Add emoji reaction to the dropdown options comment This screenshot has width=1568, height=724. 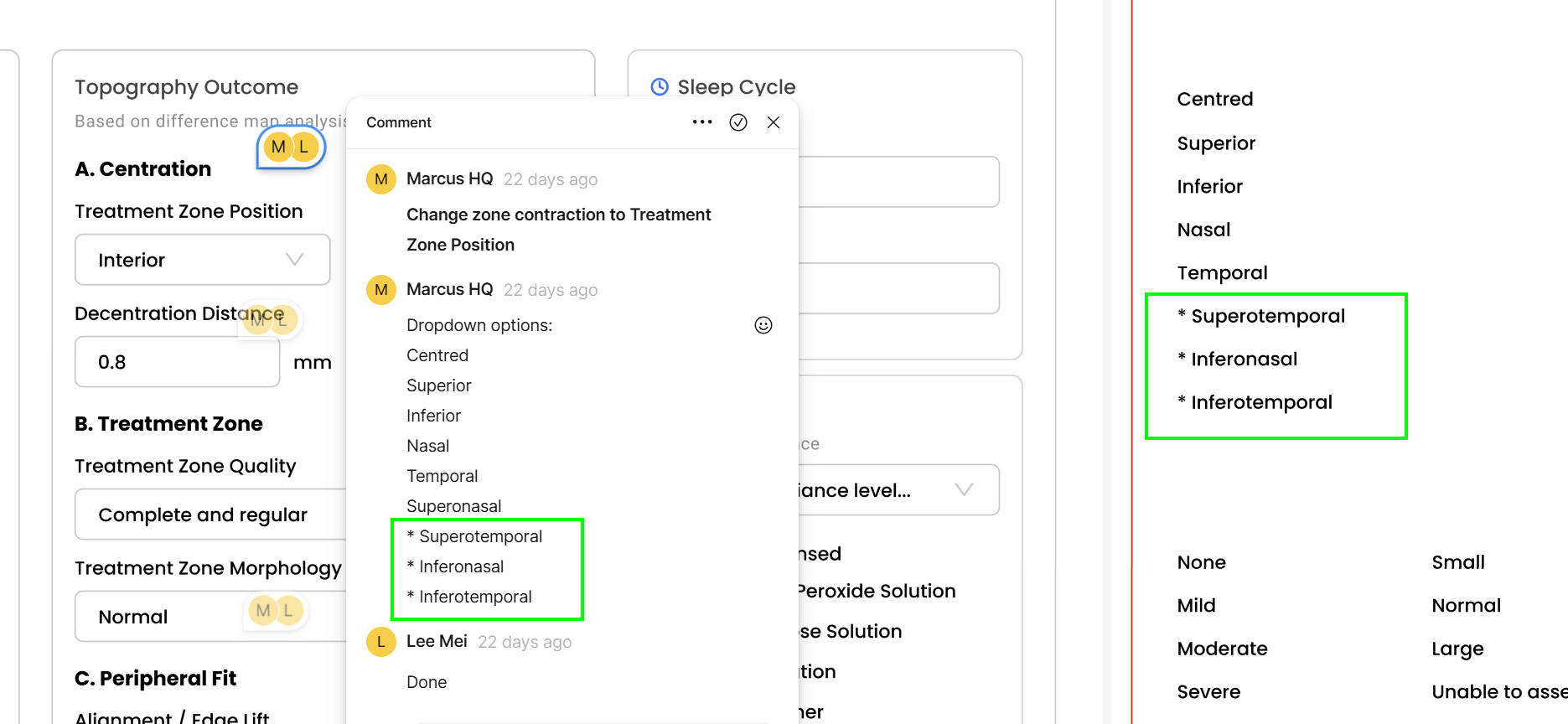coord(763,325)
